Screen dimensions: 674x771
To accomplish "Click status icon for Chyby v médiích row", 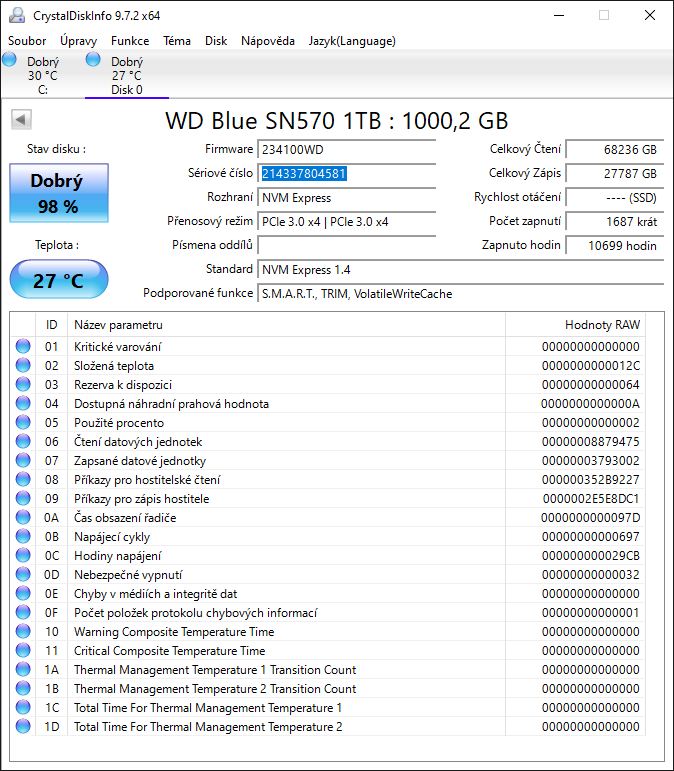I will point(23,593).
